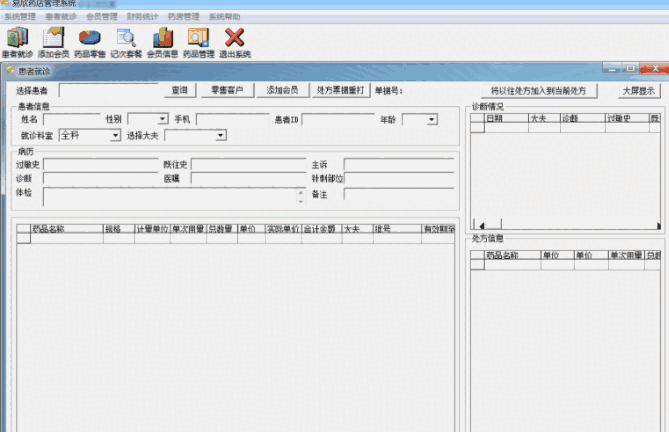Click 药品名称 header in 处方信息 table
669x432 pixels.
pyautogui.click(x=512, y=255)
